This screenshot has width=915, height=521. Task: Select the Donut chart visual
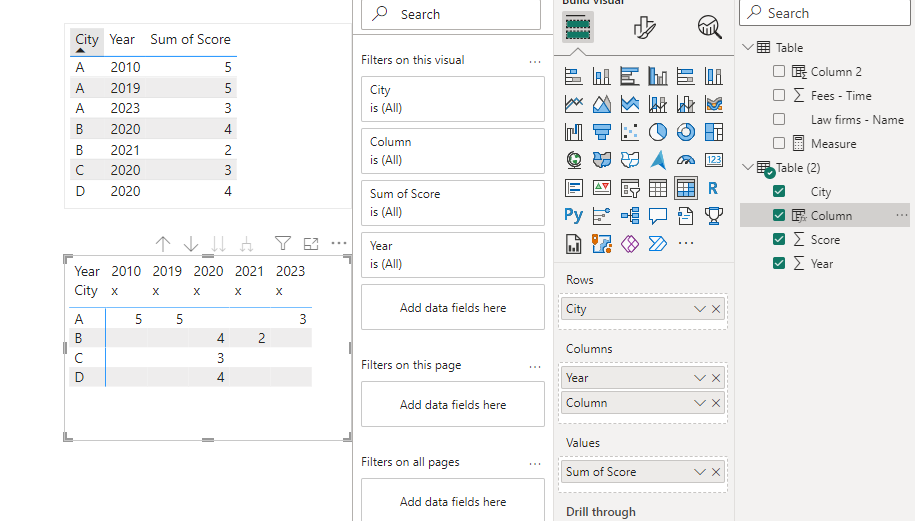686,132
